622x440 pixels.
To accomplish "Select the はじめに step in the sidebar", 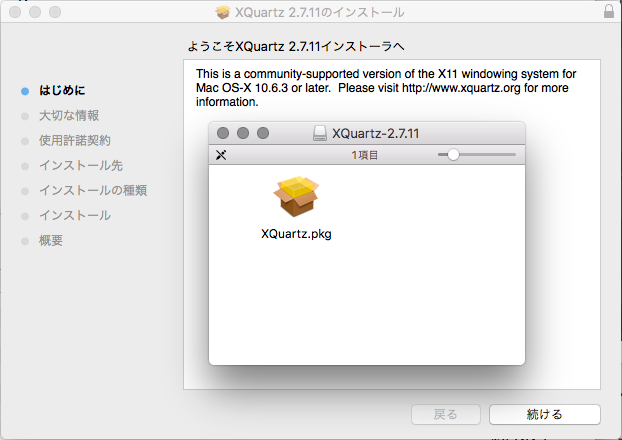I will coord(62,91).
